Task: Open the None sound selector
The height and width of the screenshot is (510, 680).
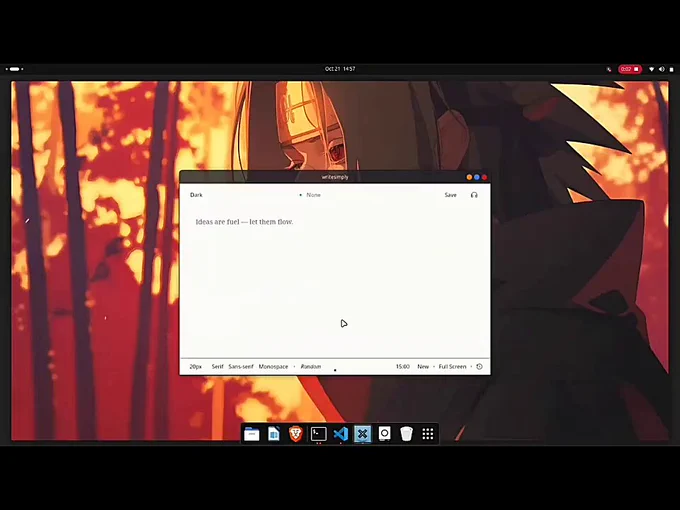Action: (x=313, y=195)
